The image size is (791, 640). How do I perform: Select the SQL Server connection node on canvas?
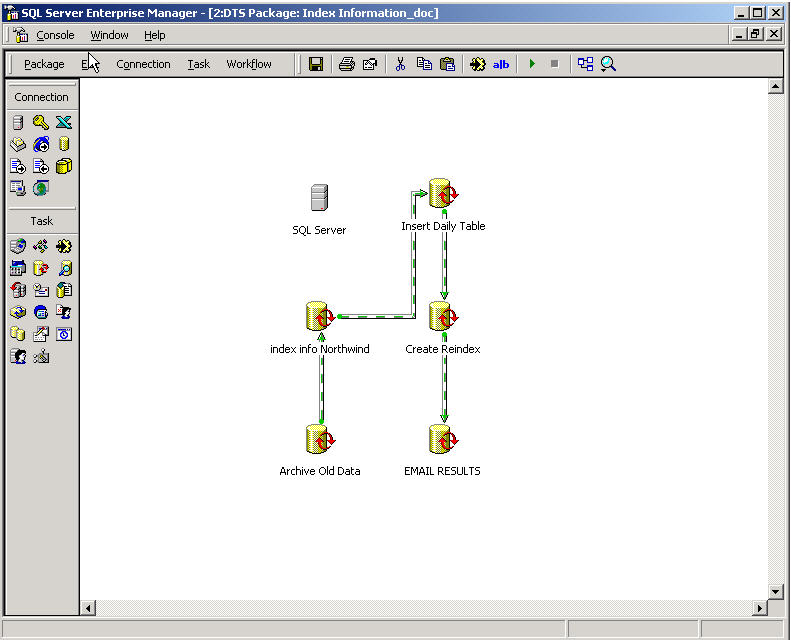pos(319,197)
